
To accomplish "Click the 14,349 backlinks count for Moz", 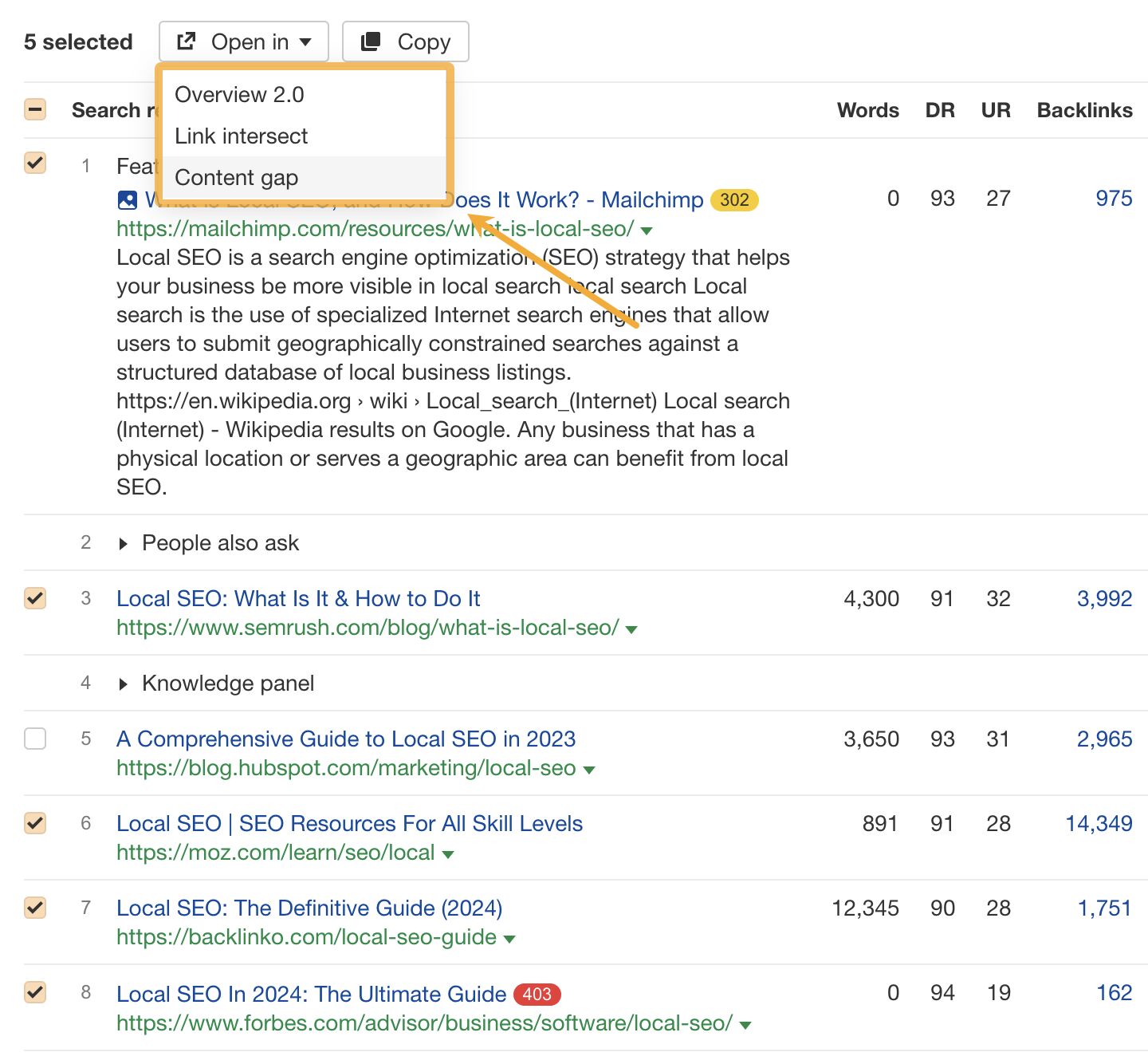I will pos(1098,823).
